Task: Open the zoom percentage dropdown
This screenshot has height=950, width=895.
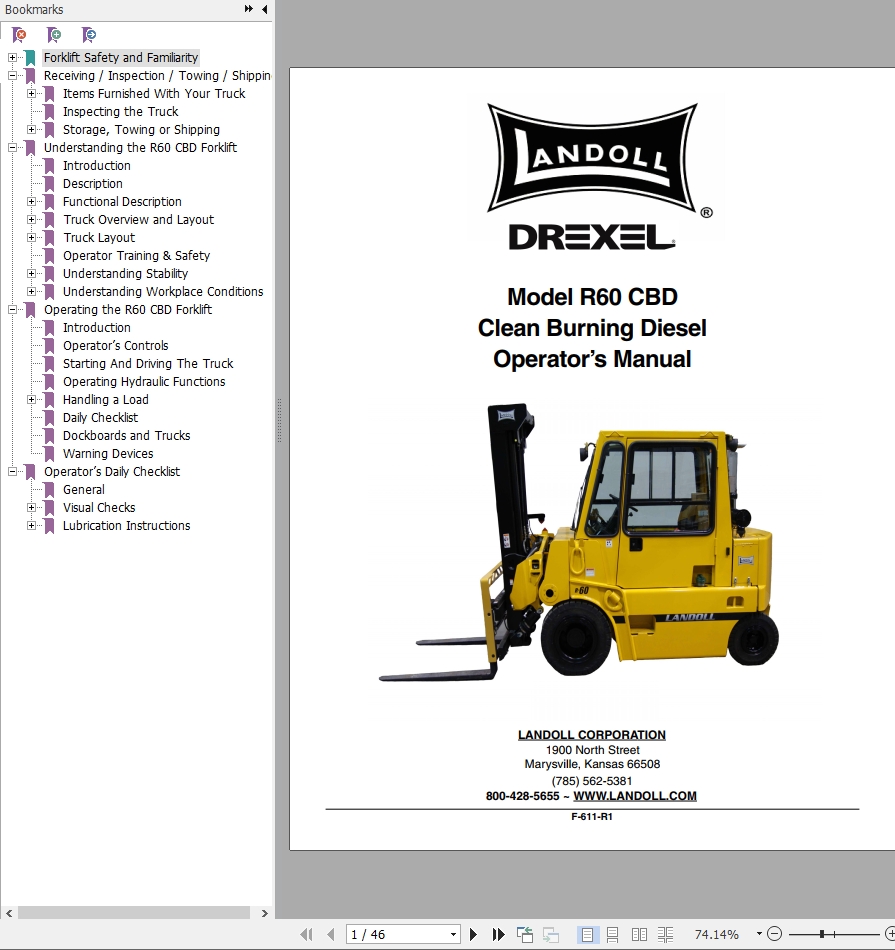Action: (x=759, y=934)
